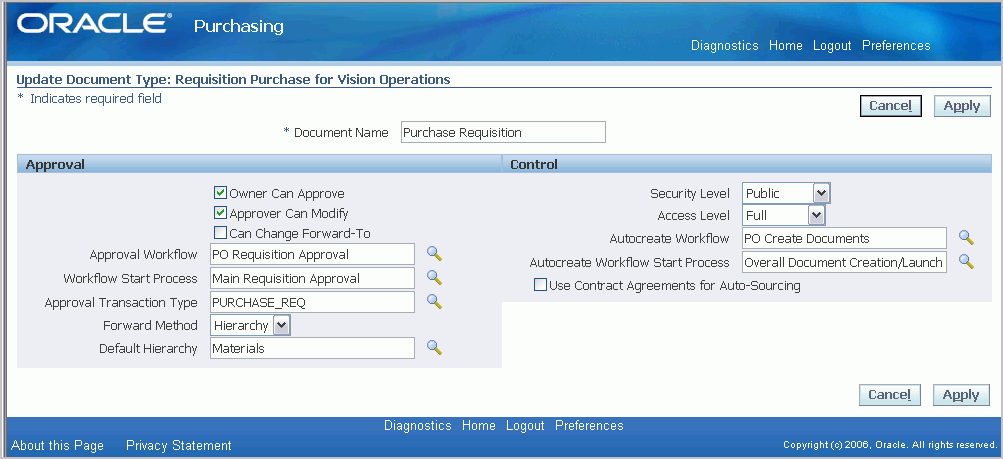This screenshot has height=459, width=1003.
Task: Click the Autocreate Workflow field
Action: [x=844, y=238]
